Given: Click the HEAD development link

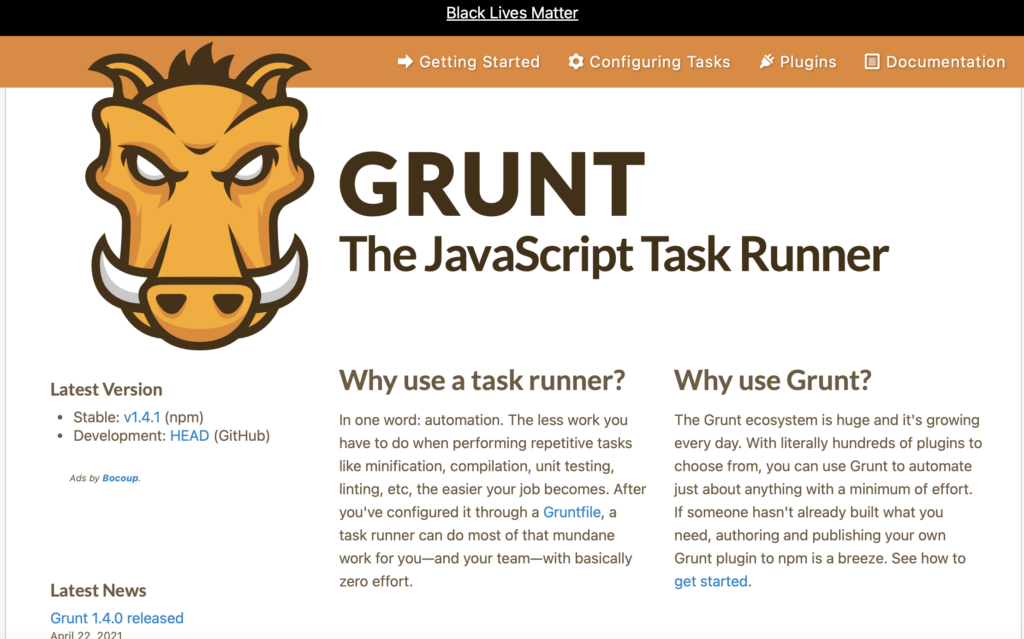Looking at the screenshot, I should (x=190, y=435).
